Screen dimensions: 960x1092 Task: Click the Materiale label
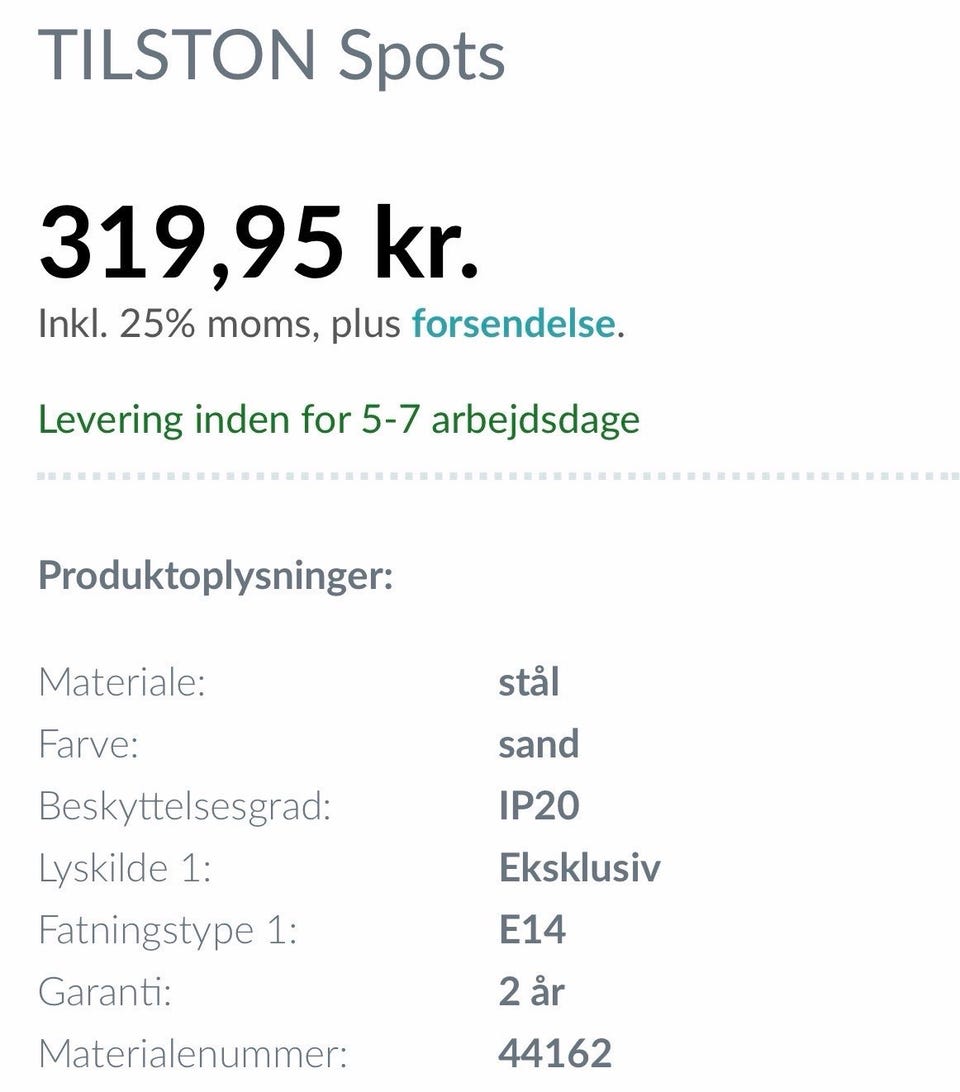[121, 683]
